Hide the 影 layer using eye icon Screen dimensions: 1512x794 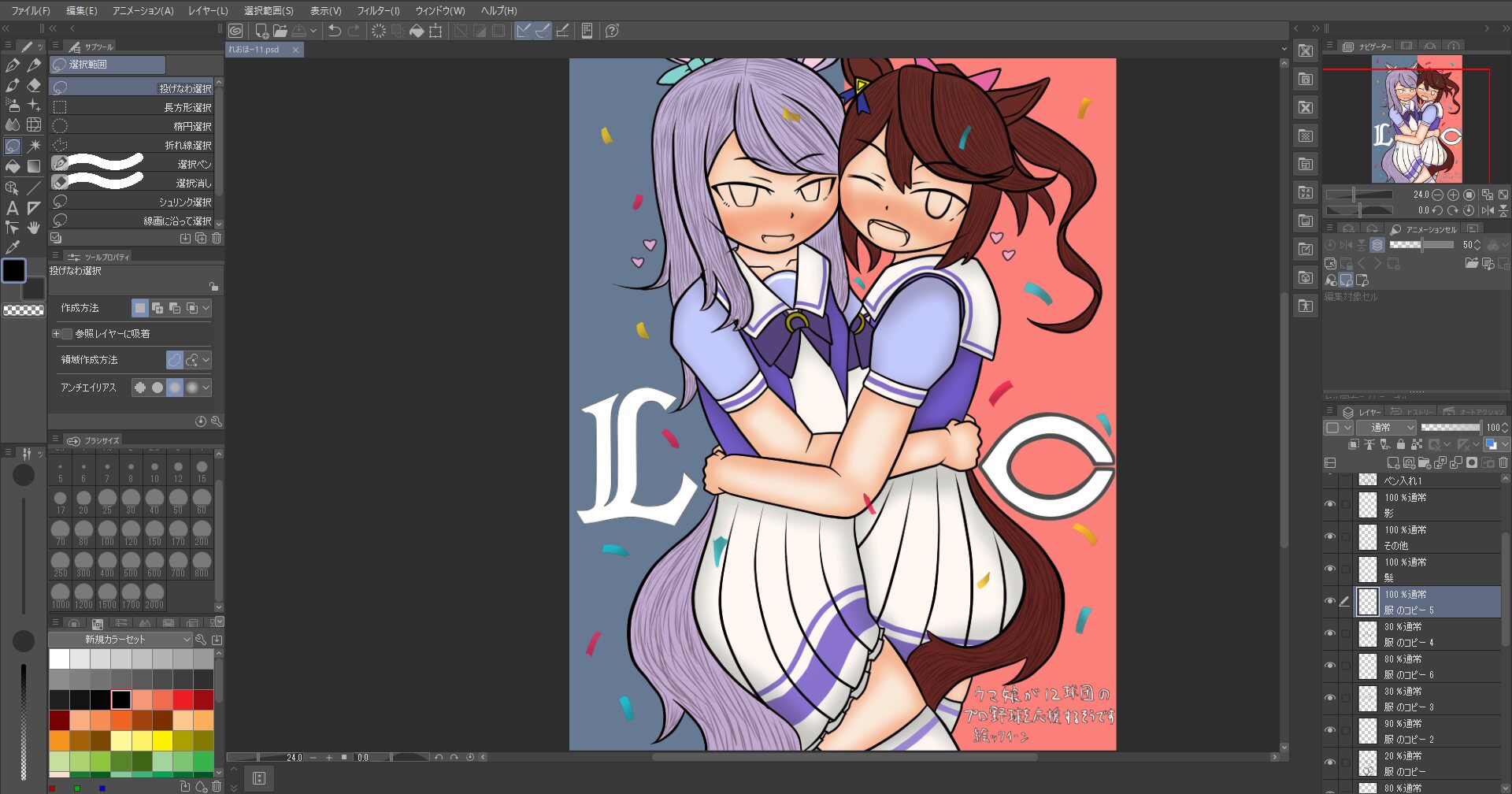tap(1330, 504)
